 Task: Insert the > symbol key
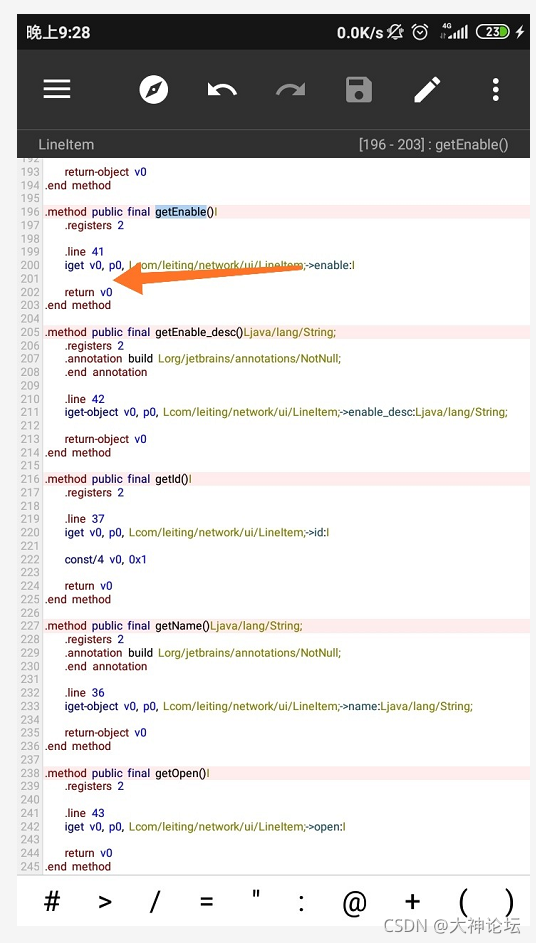point(105,902)
